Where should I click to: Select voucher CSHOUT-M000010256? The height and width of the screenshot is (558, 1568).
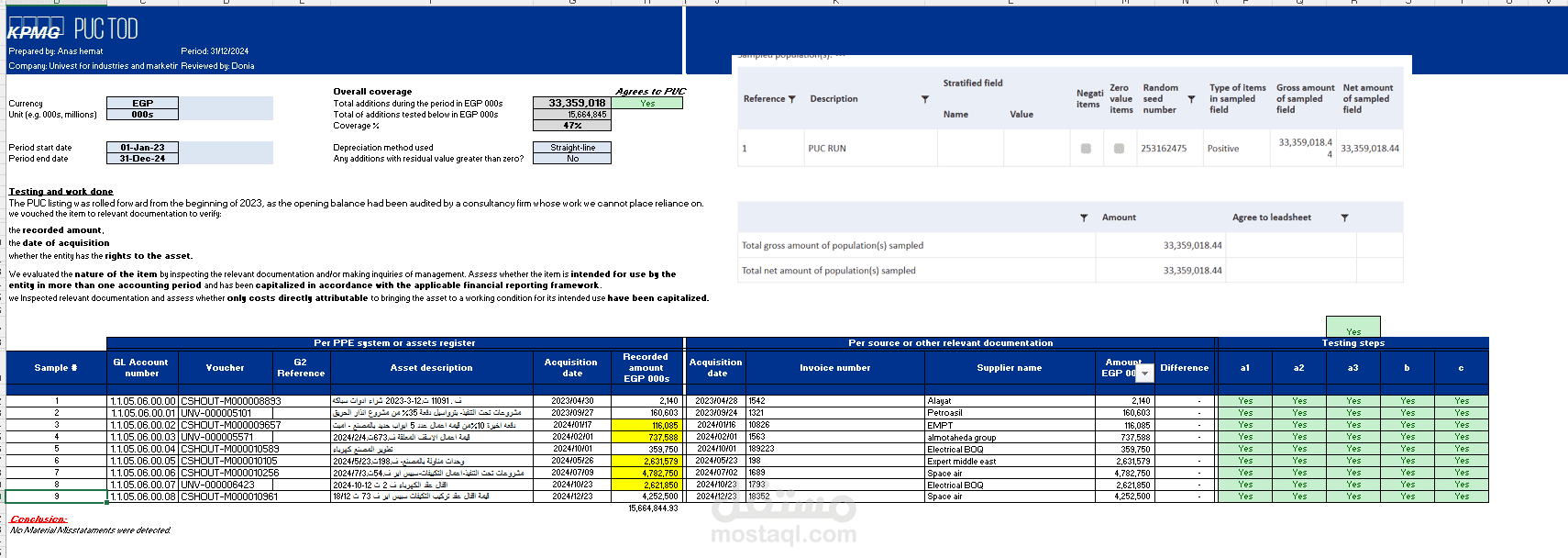tap(230, 473)
